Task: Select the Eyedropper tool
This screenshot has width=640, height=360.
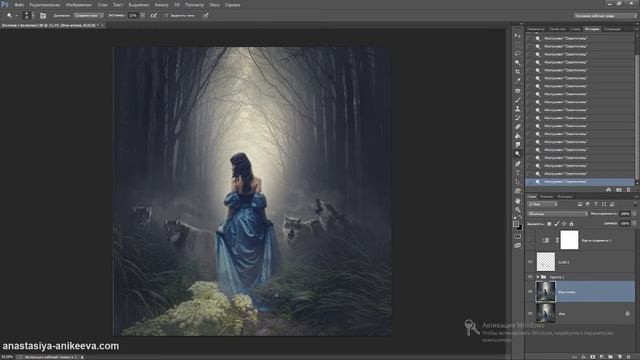Action: pyautogui.click(x=518, y=80)
